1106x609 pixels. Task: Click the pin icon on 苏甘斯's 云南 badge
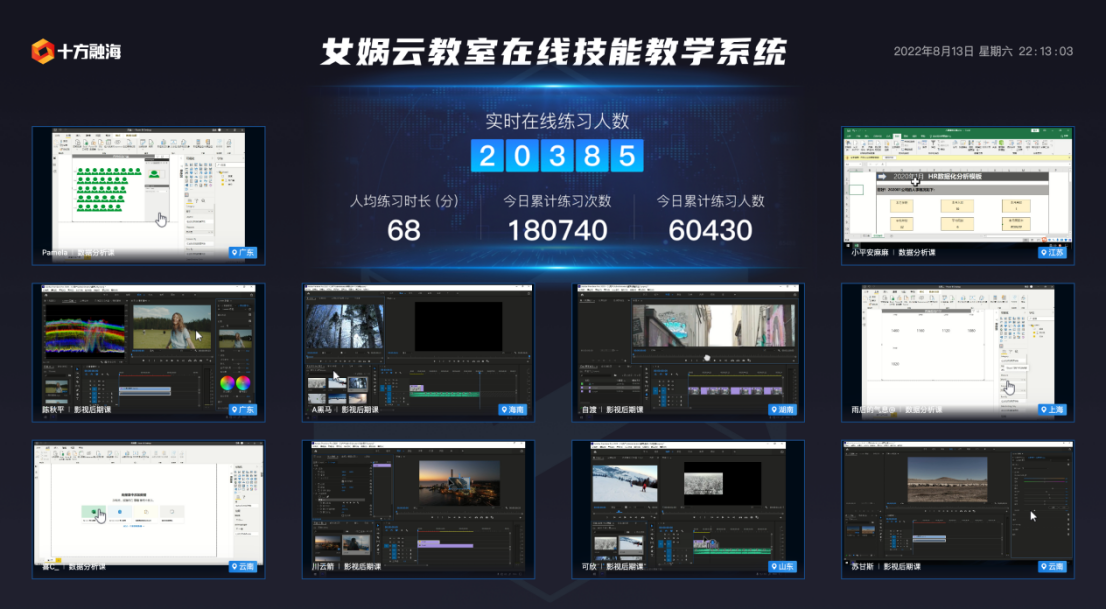[x=1044, y=566]
